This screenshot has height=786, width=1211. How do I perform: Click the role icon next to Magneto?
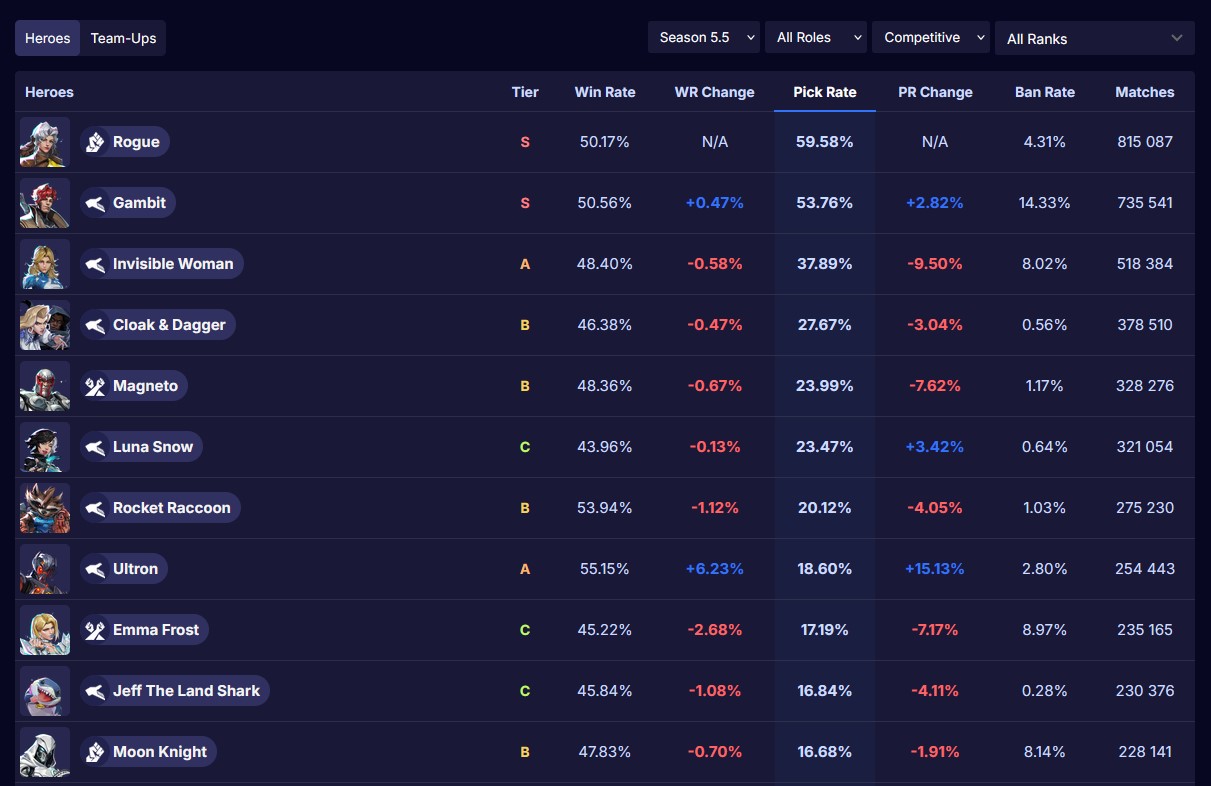95,386
